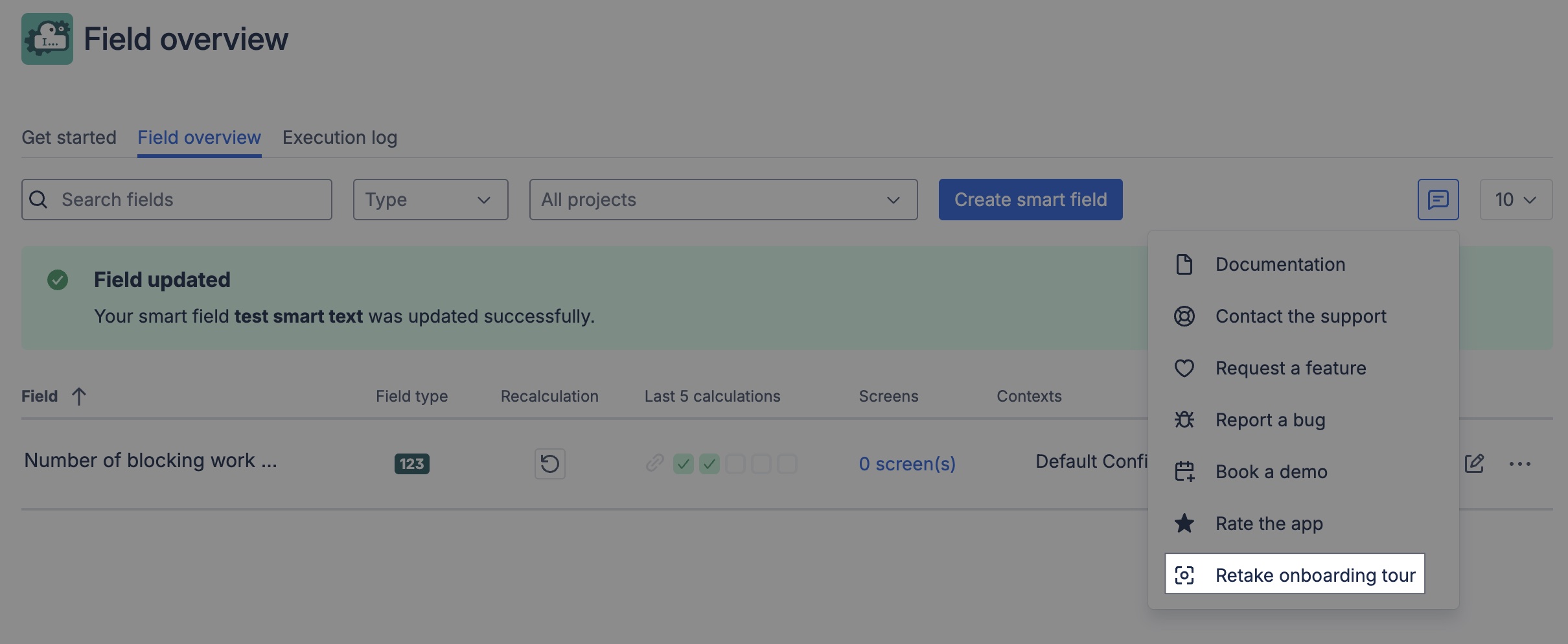
Task: Open the page size dropdown showing 10
Action: [1515, 200]
